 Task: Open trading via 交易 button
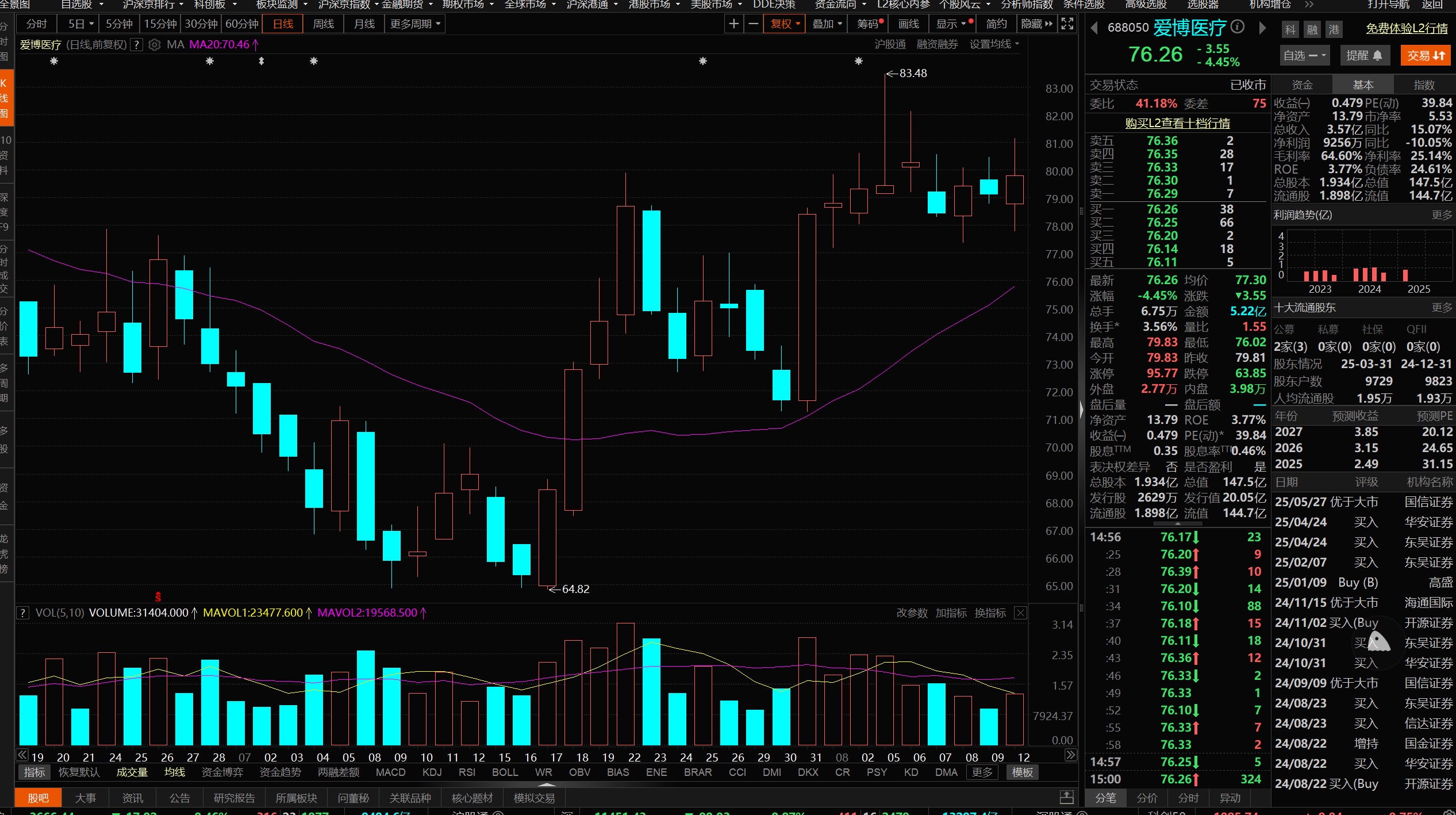[x=1426, y=55]
